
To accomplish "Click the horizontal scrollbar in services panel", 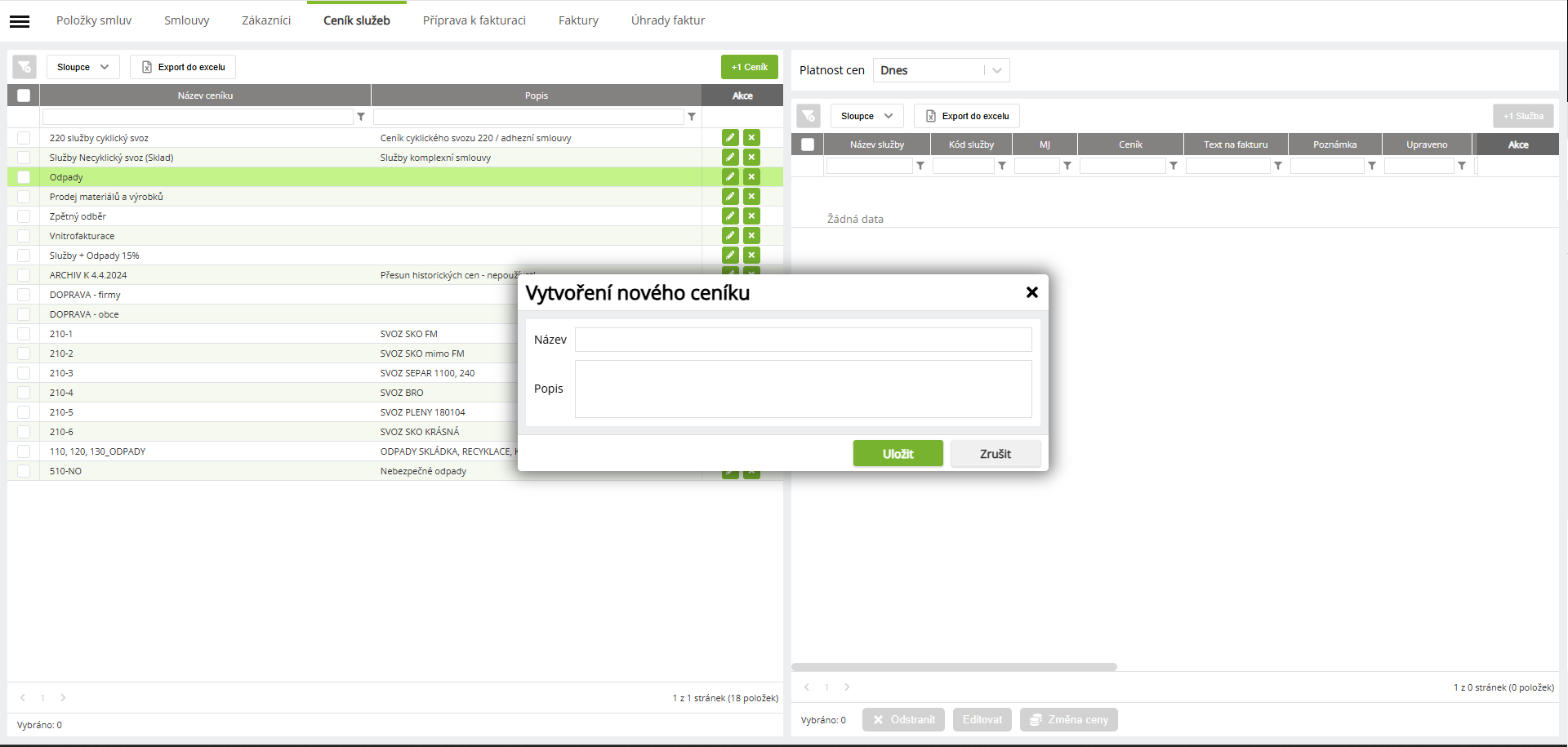I will coord(954,667).
